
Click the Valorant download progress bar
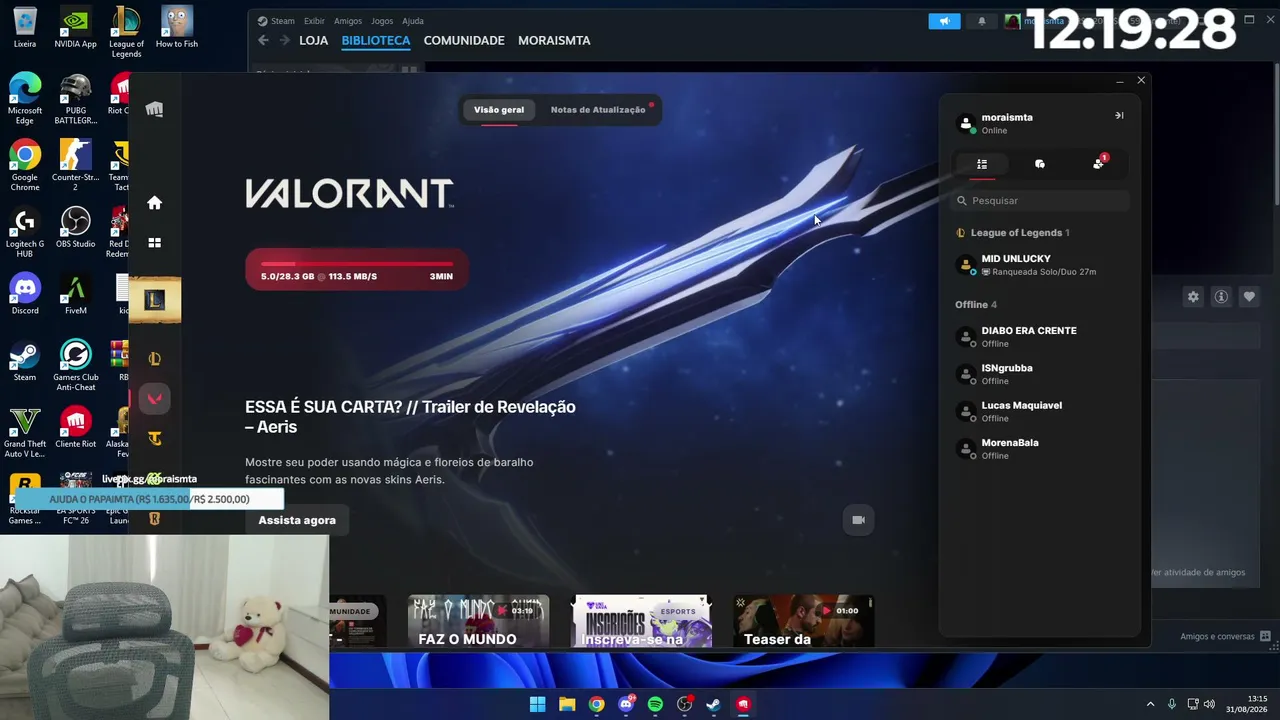(357, 270)
